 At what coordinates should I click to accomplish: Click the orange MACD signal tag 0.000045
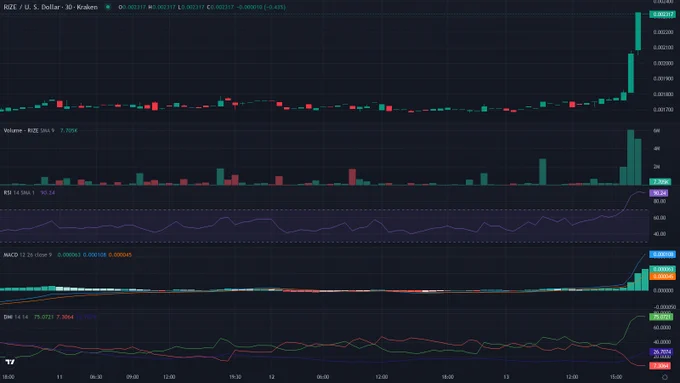[x=662, y=276]
